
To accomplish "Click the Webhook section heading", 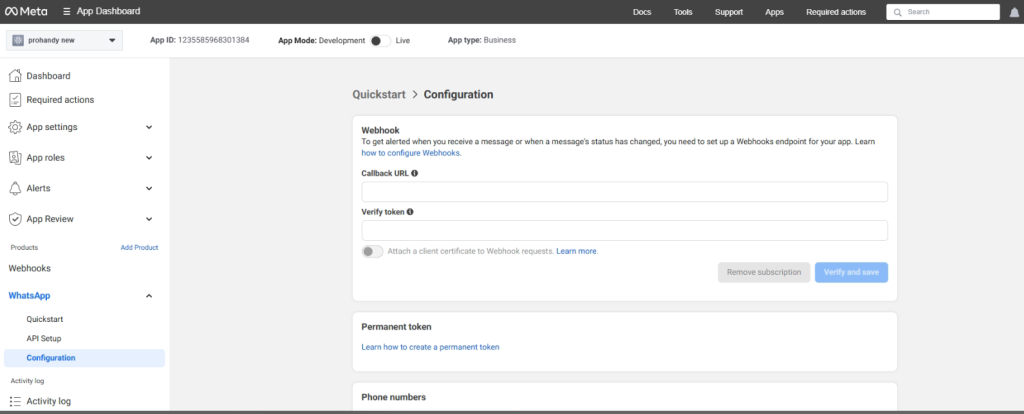I will [x=380, y=131].
